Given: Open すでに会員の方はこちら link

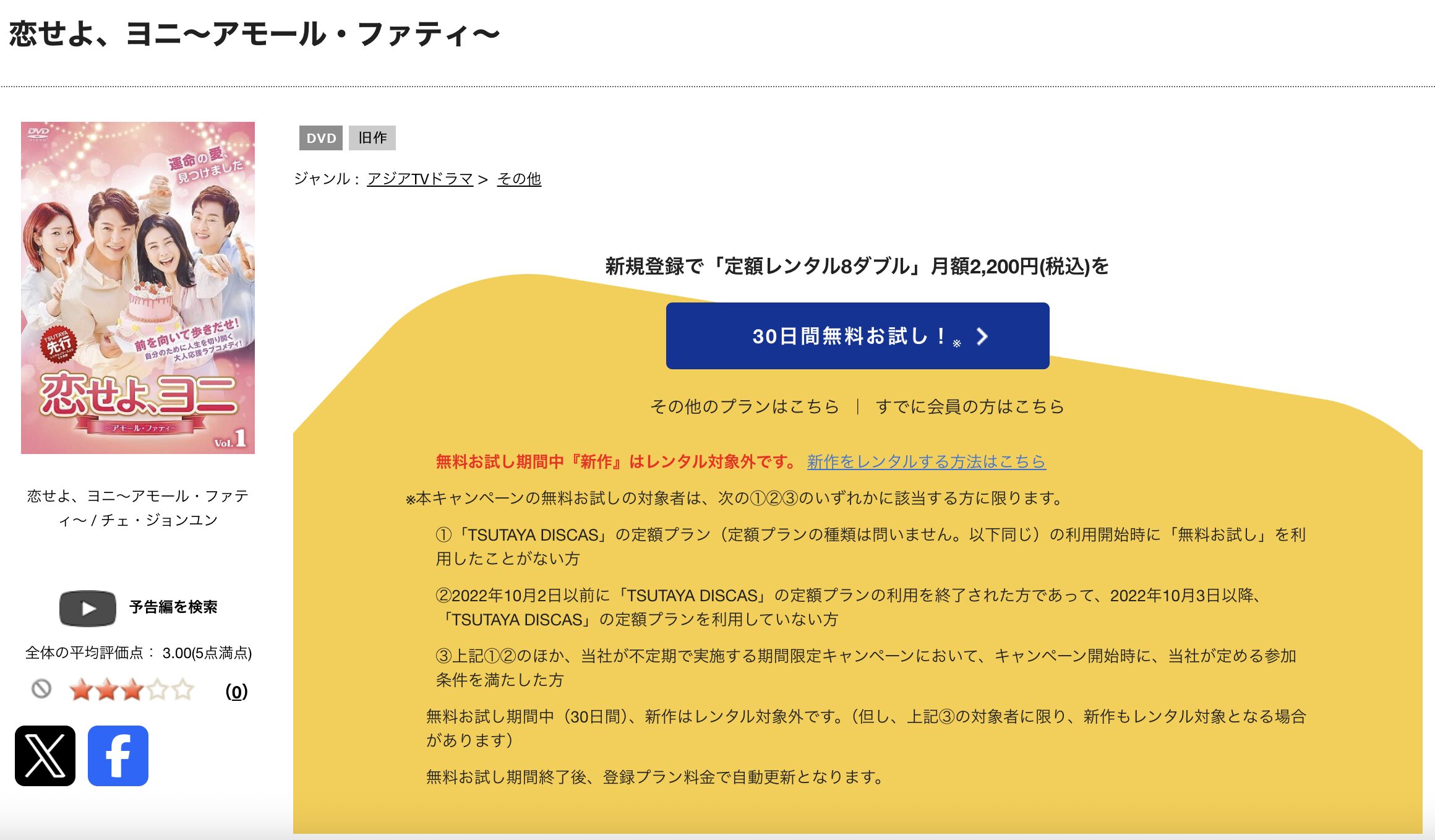Looking at the screenshot, I should click(x=970, y=406).
